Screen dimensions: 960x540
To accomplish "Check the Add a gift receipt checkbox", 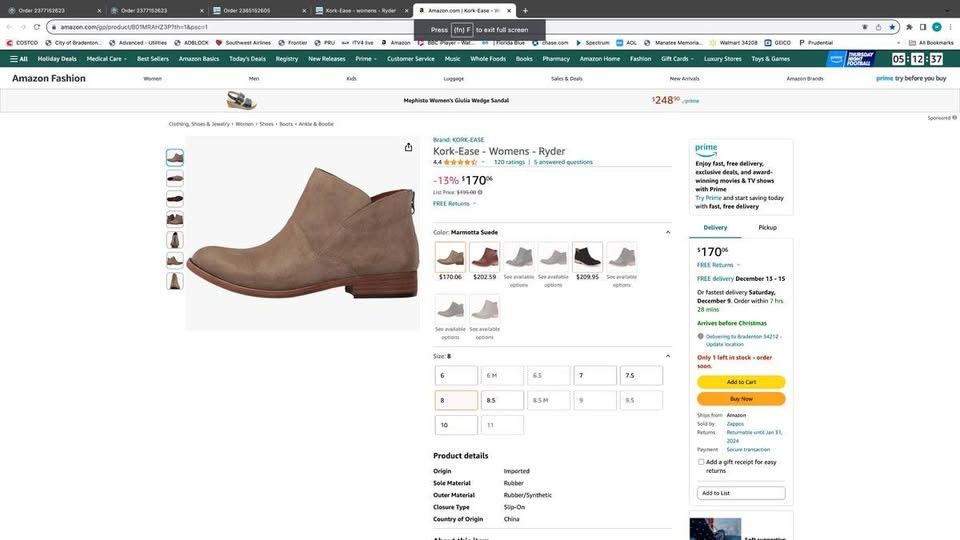I will coord(701,462).
